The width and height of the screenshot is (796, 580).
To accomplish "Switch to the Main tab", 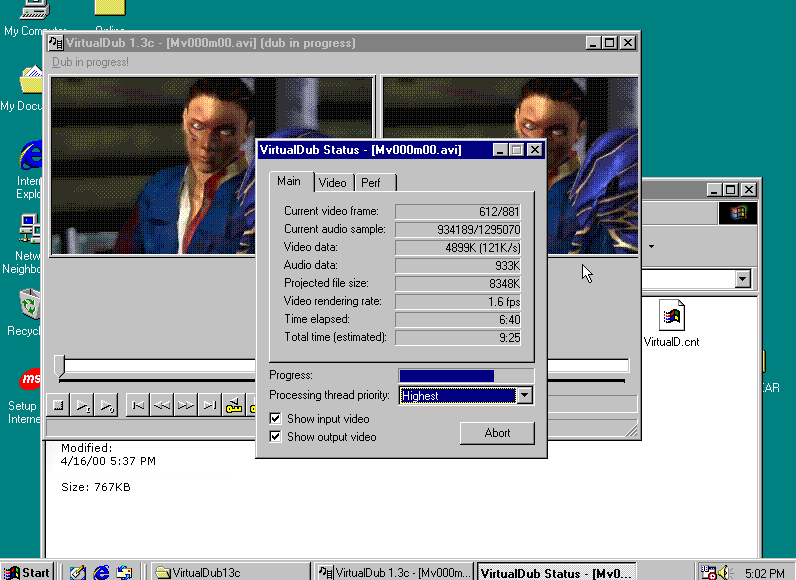I will tap(289, 181).
